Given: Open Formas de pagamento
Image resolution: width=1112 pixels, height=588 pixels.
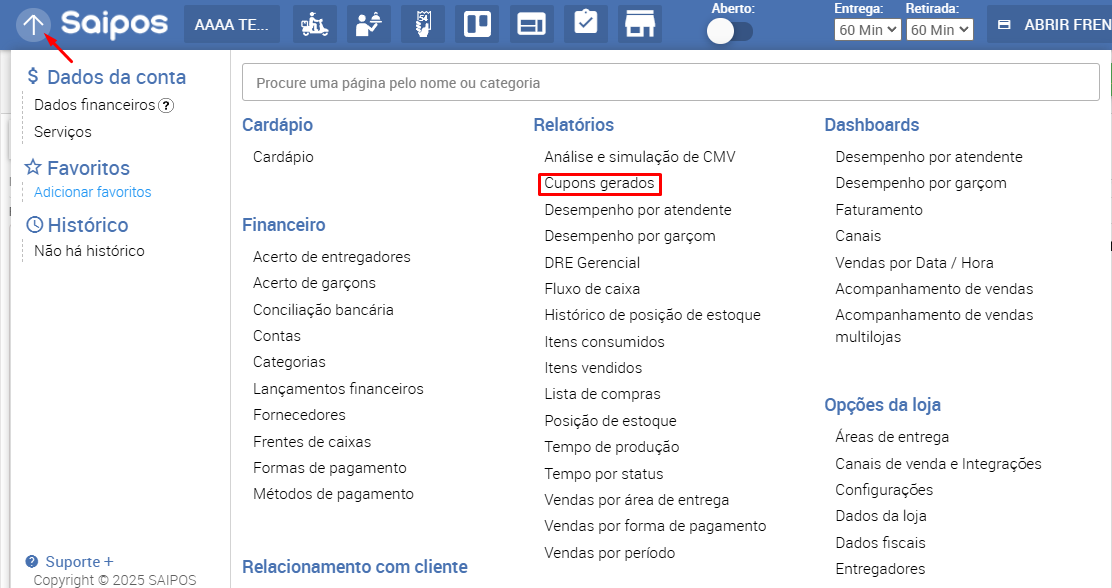Looking at the screenshot, I should (330, 468).
